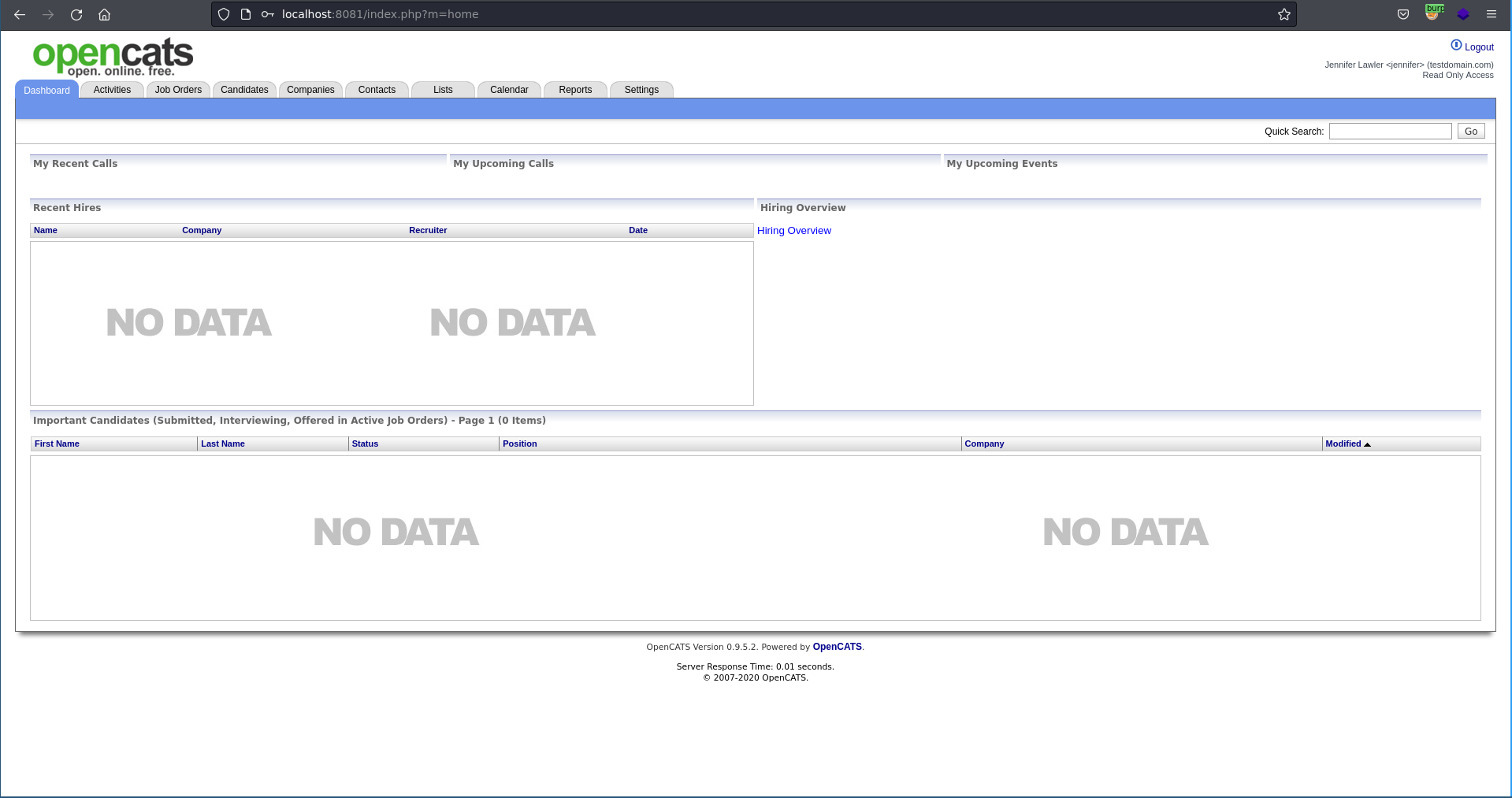
Task: Open the Reports tab
Action: [575, 90]
